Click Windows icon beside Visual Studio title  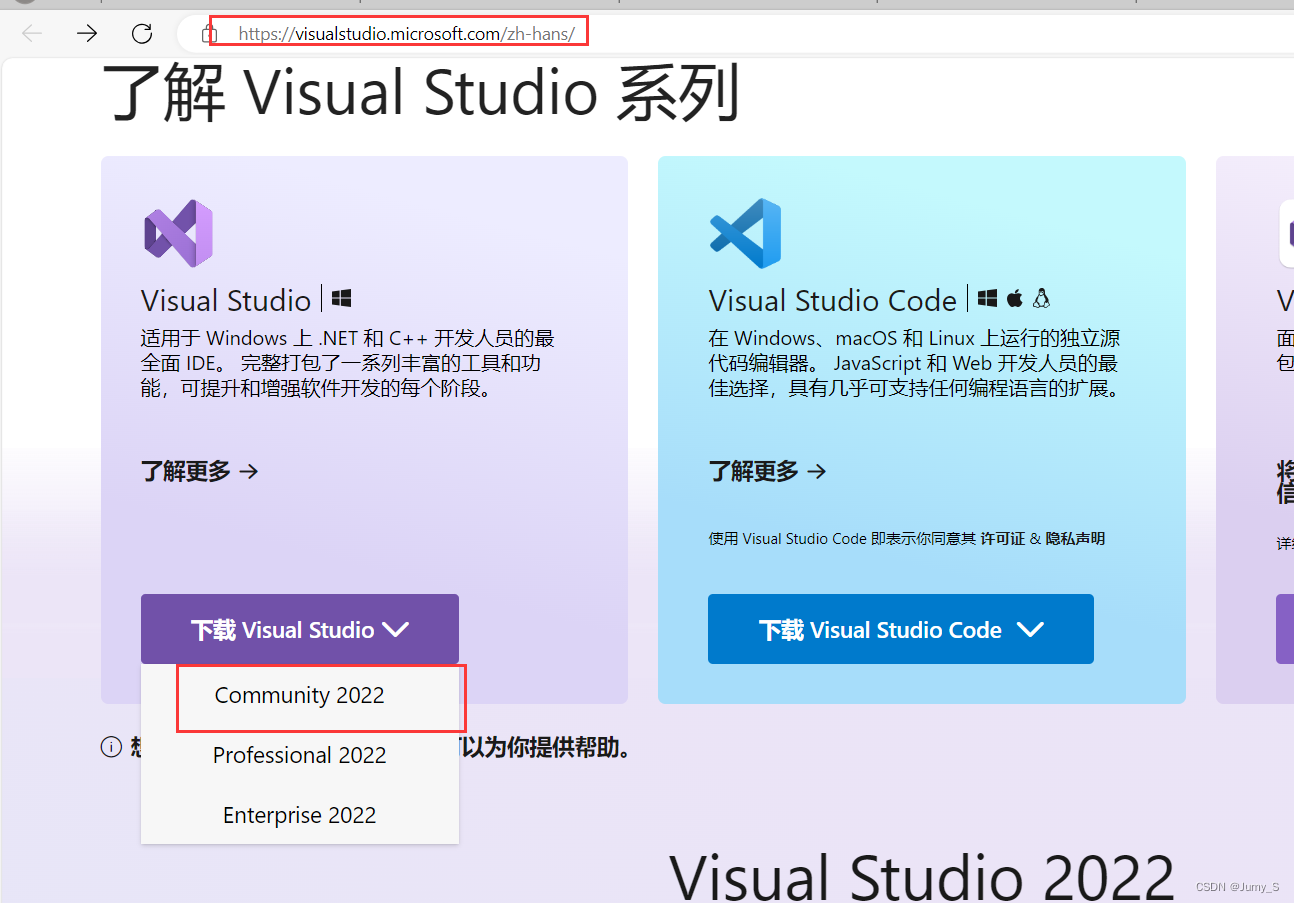coord(341,298)
